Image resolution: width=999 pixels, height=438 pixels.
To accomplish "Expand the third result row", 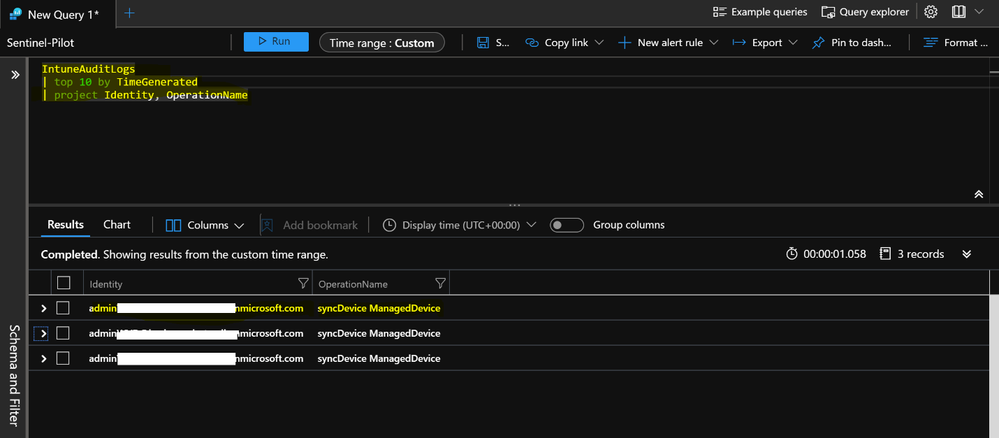I will [43, 359].
